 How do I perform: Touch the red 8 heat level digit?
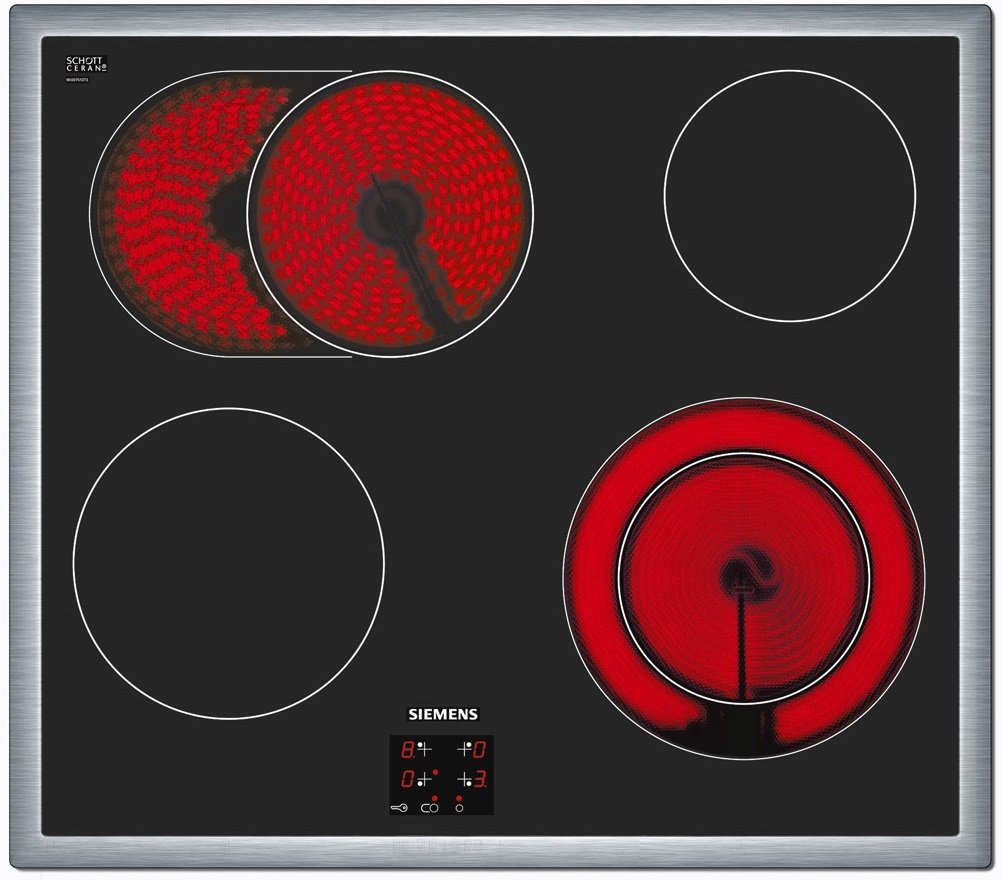(x=407, y=749)
